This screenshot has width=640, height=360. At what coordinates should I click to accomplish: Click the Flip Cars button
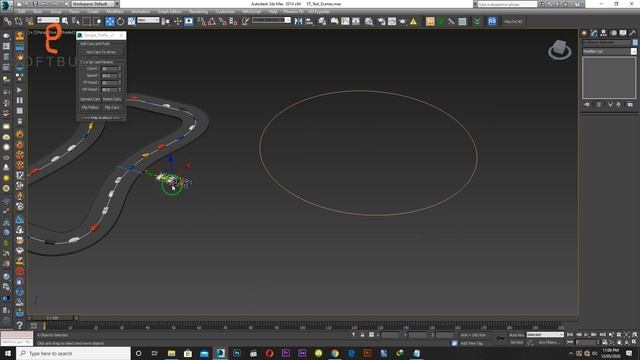[x=112, y=107]
